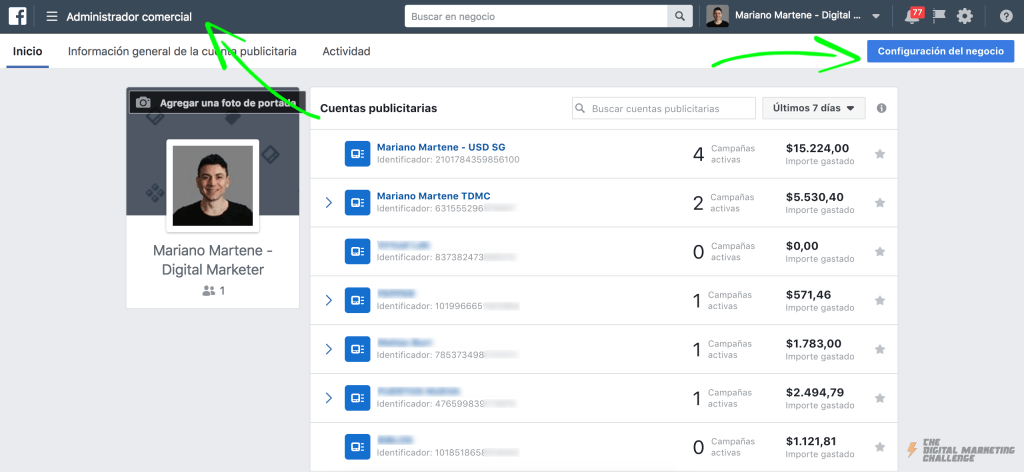The width and height of the screenshot is (1024, 472).
Task: Click ad account icon for Mariano Martene TDMC
Action: [357, 203]
